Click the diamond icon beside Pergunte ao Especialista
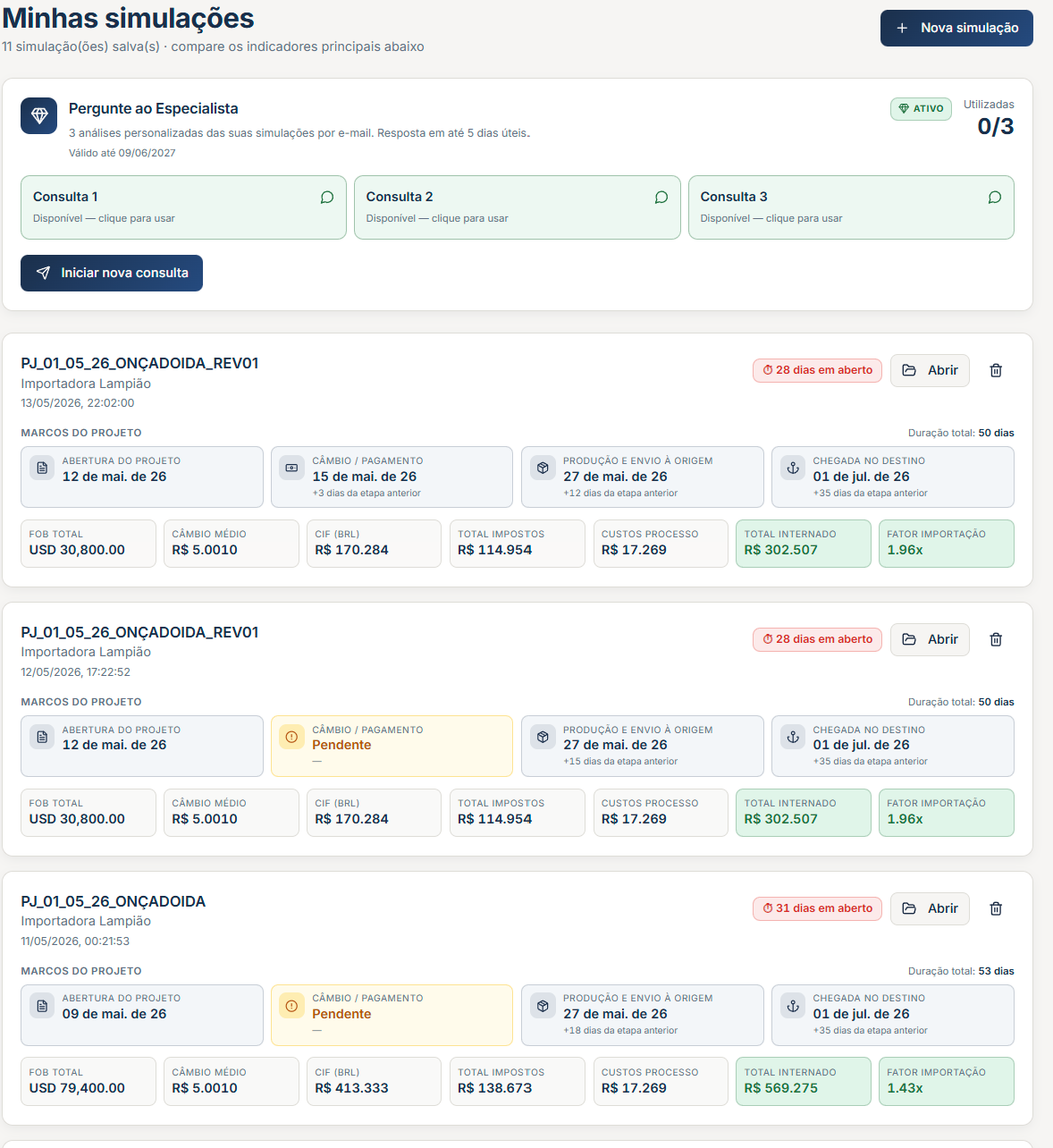The width and height of the screenshot is (1053, 1148). pyautogui.click(x=39, y=116)
